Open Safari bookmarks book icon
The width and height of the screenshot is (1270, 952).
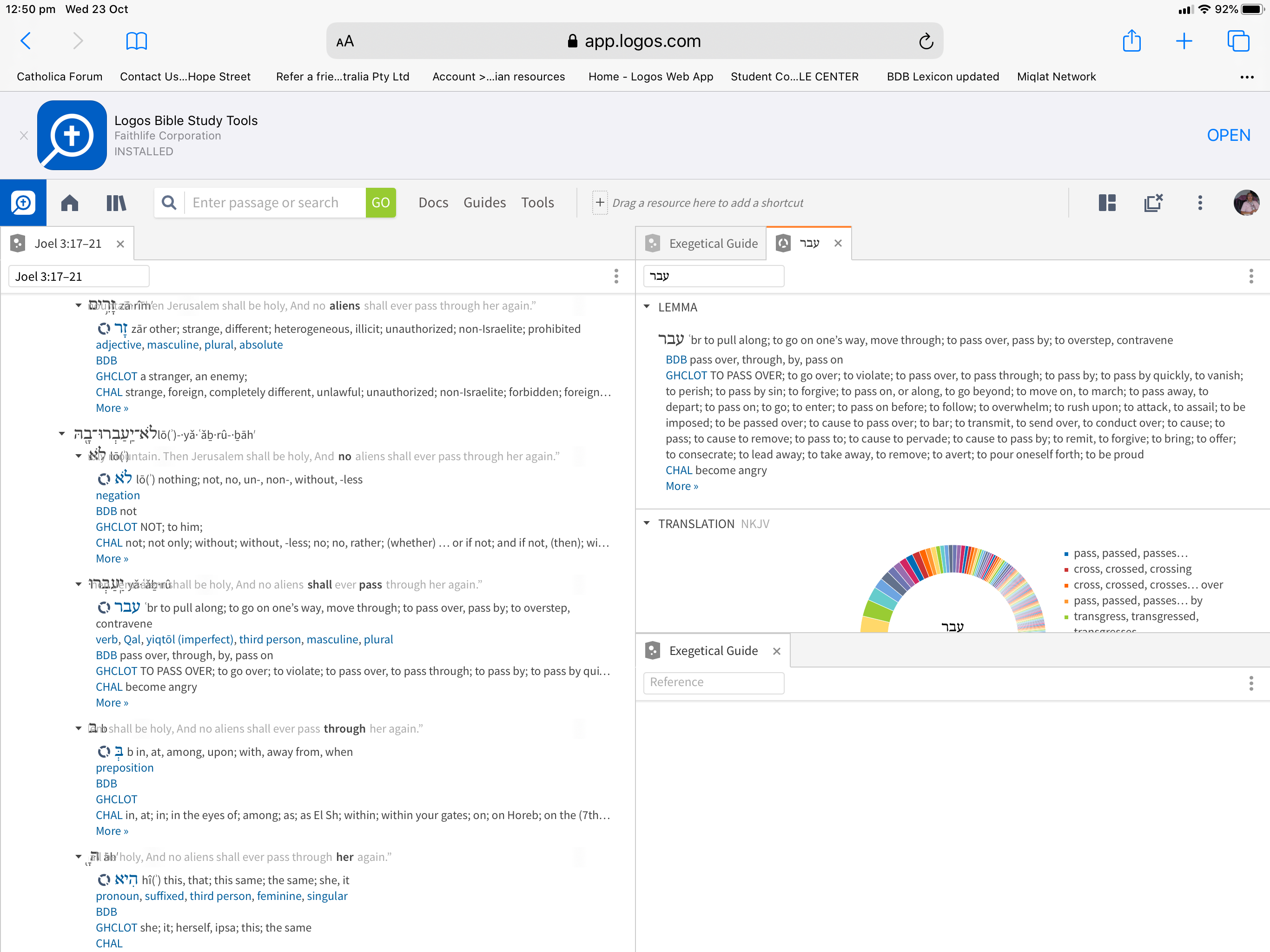(x=136, y=41)
